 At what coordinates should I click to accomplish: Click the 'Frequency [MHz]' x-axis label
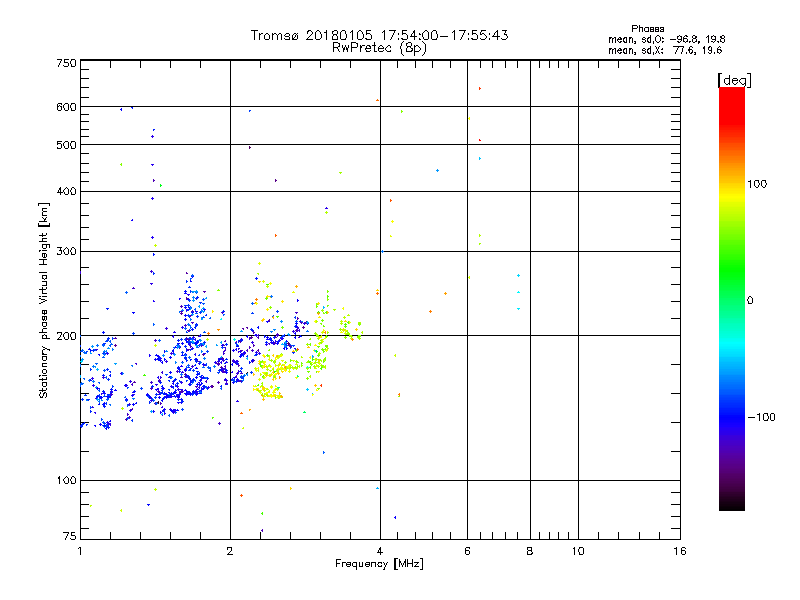pos(379,564)
